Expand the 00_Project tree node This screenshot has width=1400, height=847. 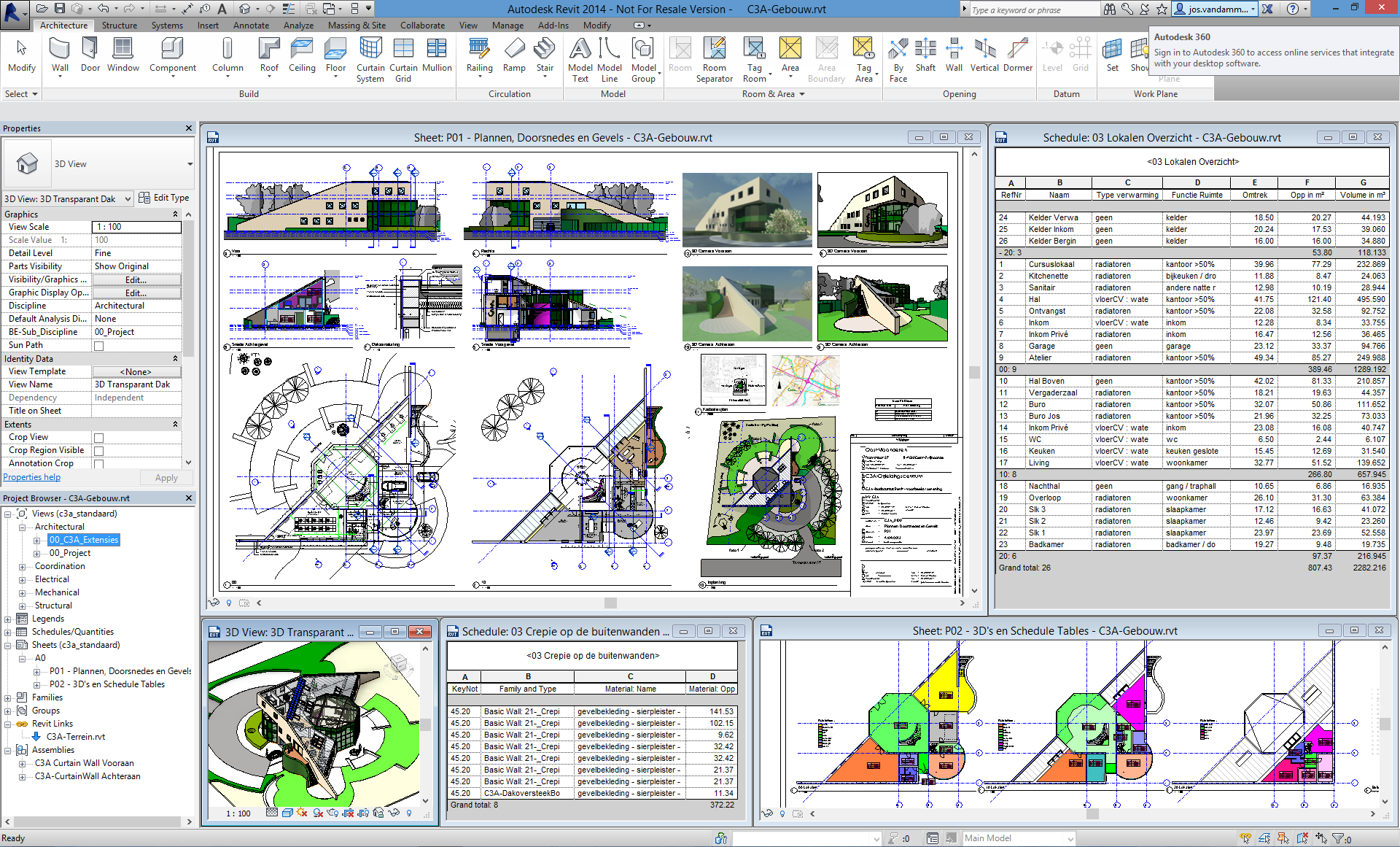pos(36,554)
